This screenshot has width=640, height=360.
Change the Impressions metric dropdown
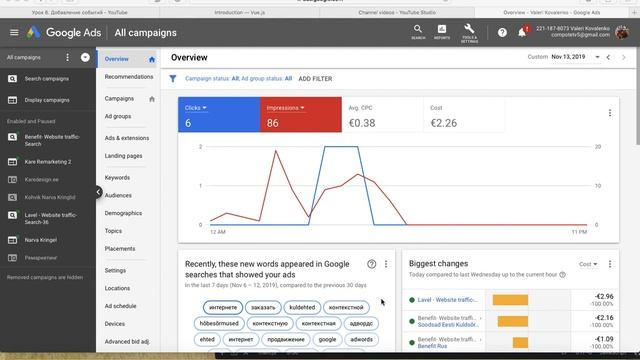pyautogui.click(x=285, y=108)
